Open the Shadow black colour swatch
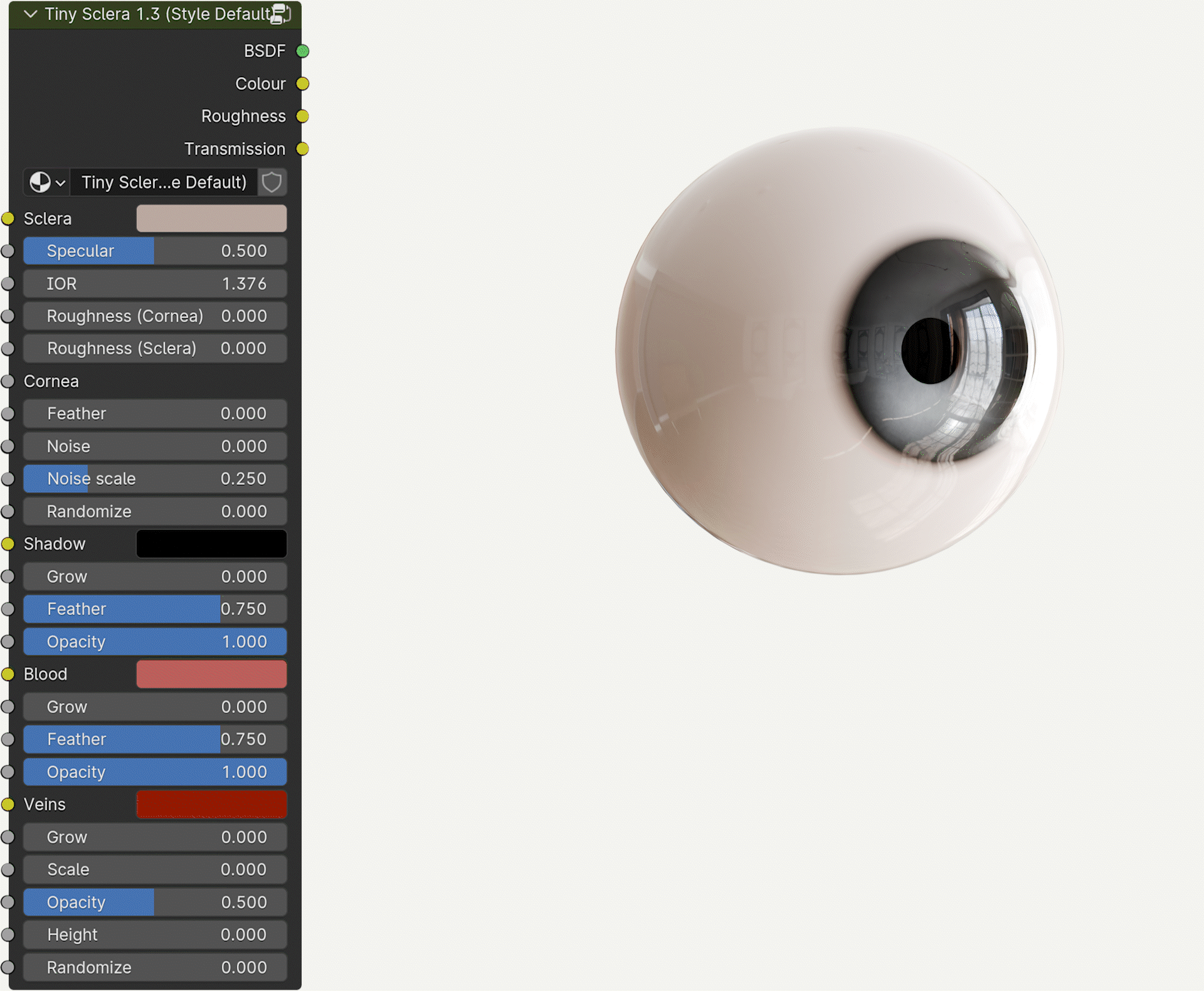Image resolution: width=1204 pixels, height=991 pixels. pyautogui.click(x=211, y=544)
